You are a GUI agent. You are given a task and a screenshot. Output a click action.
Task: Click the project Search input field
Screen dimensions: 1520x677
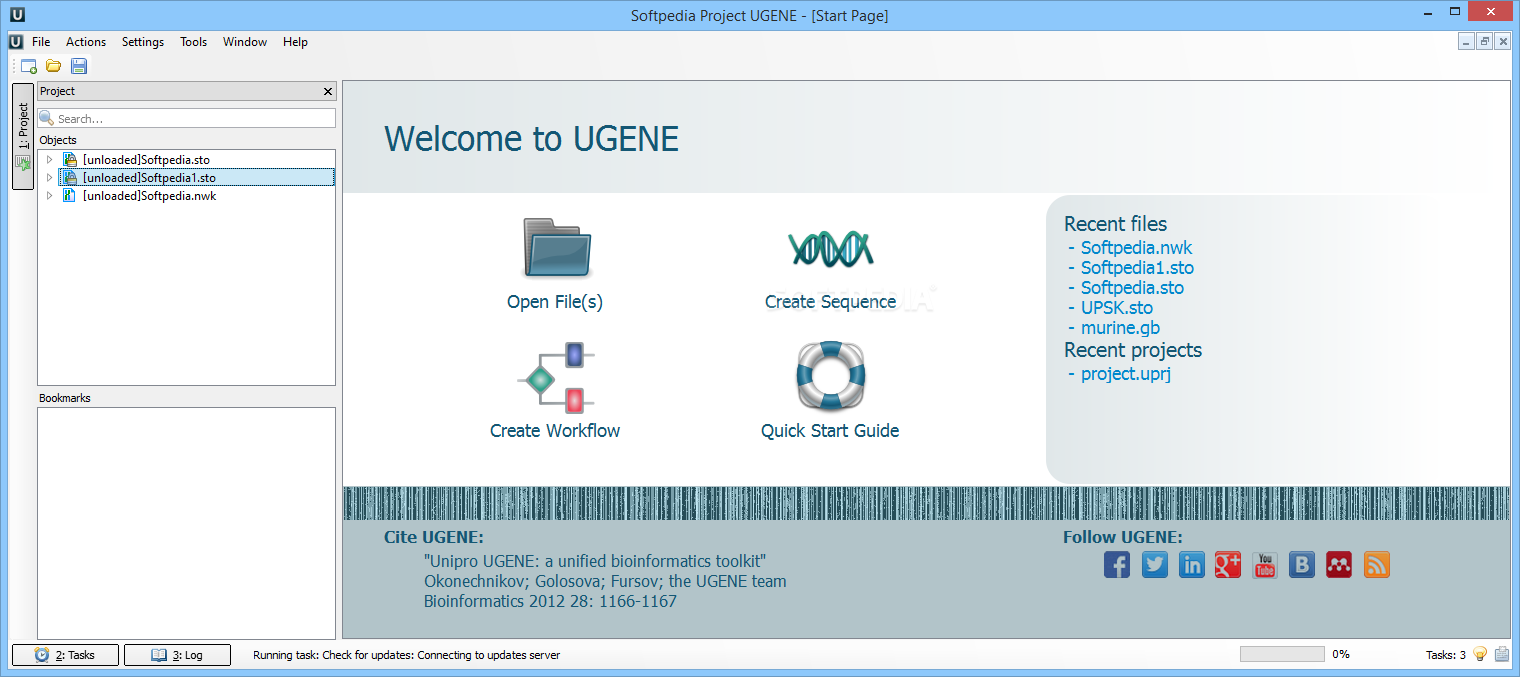pos(187,118)
